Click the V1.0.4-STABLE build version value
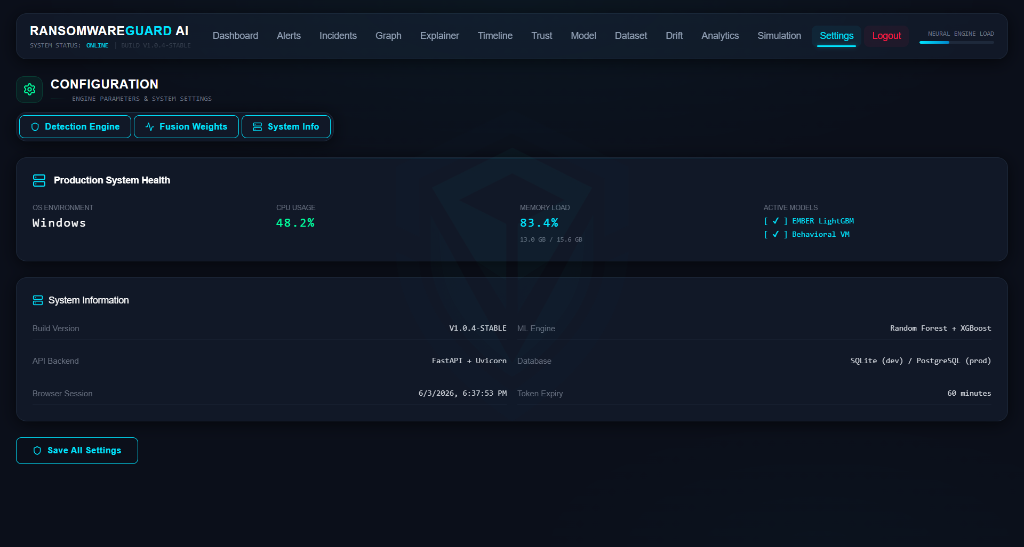 [477, 328]
